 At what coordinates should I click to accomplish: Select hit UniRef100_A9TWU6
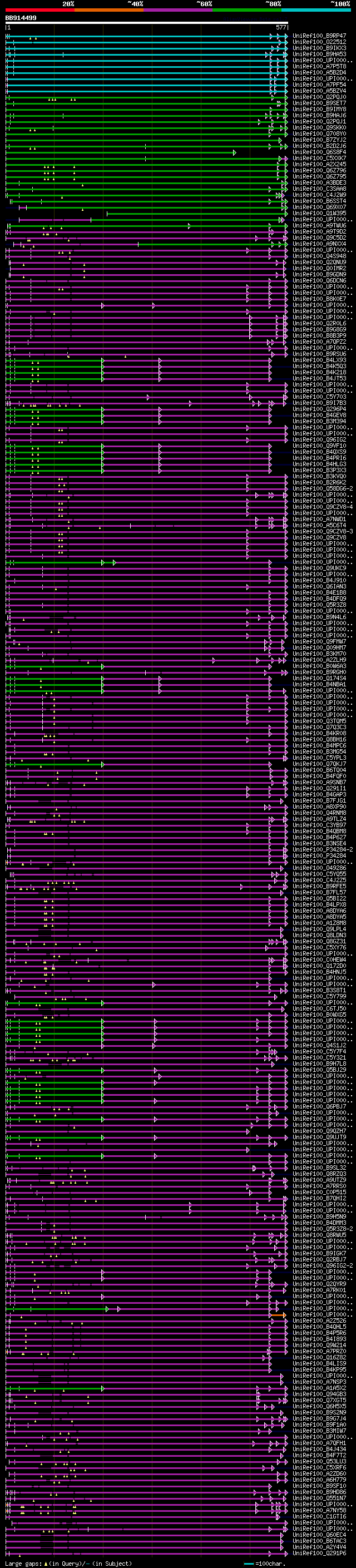coord(319,226)
